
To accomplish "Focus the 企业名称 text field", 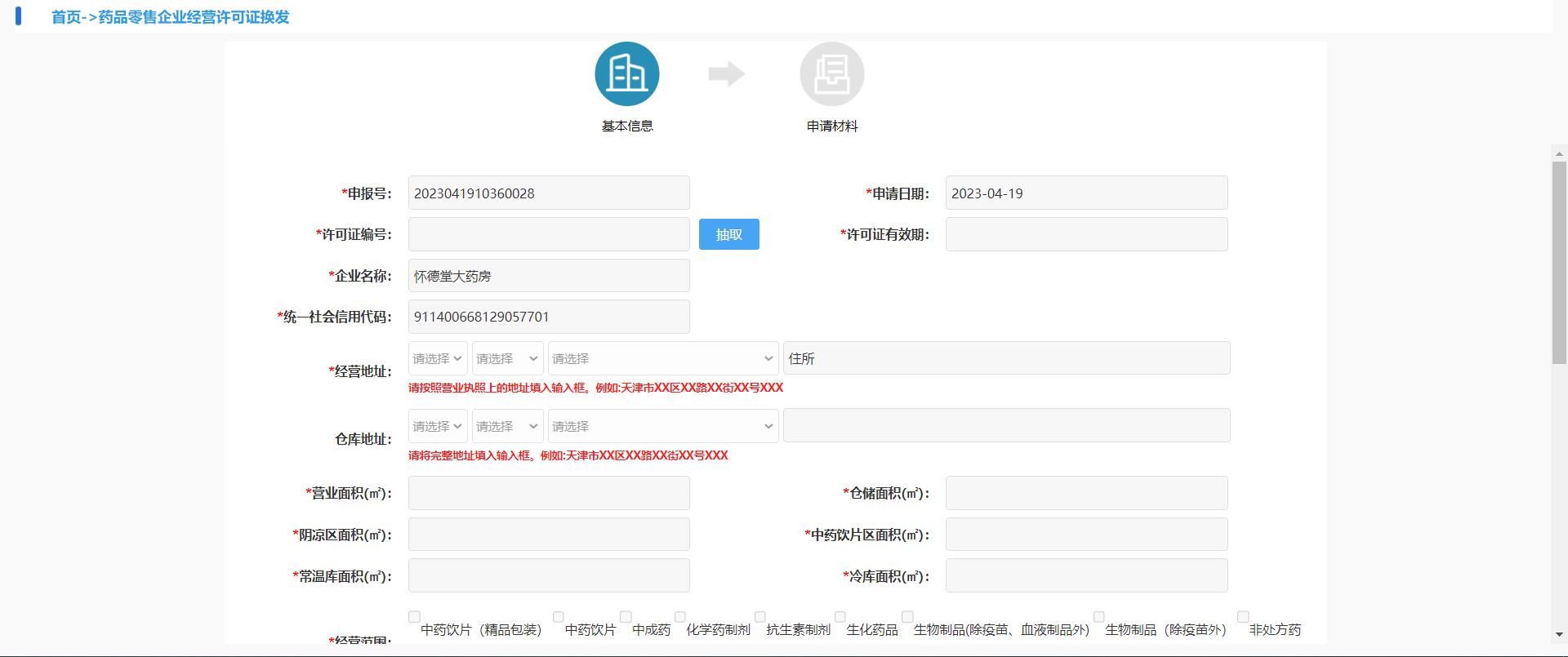I will click(x=549, y=276).
